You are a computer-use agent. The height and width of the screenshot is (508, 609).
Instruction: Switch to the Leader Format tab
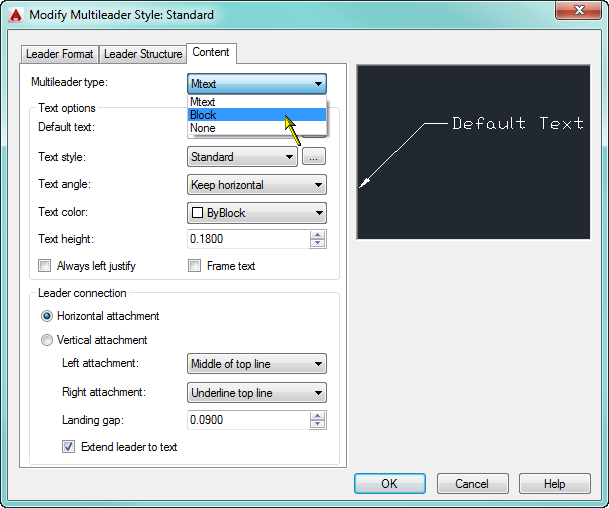click(59, 54)
